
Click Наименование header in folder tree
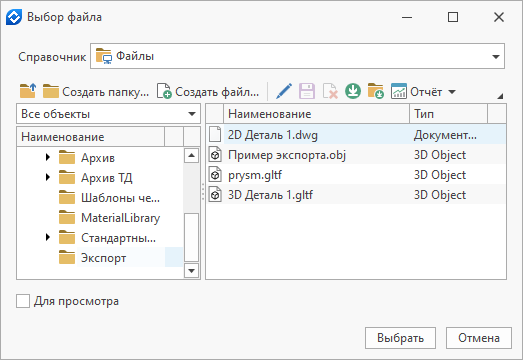tap(90, 137)
